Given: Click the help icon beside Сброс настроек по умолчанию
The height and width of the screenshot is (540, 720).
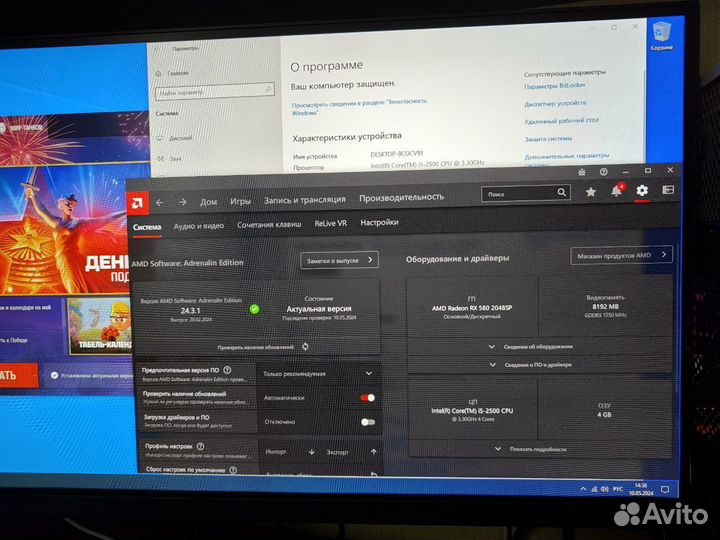Looking at the screenshot, I should coord(233,470).
